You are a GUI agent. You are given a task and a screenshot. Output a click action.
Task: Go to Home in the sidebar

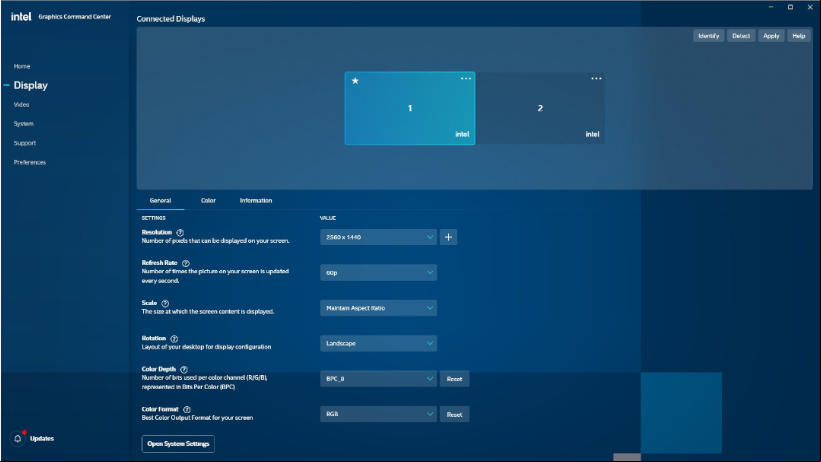coord(22,67)
